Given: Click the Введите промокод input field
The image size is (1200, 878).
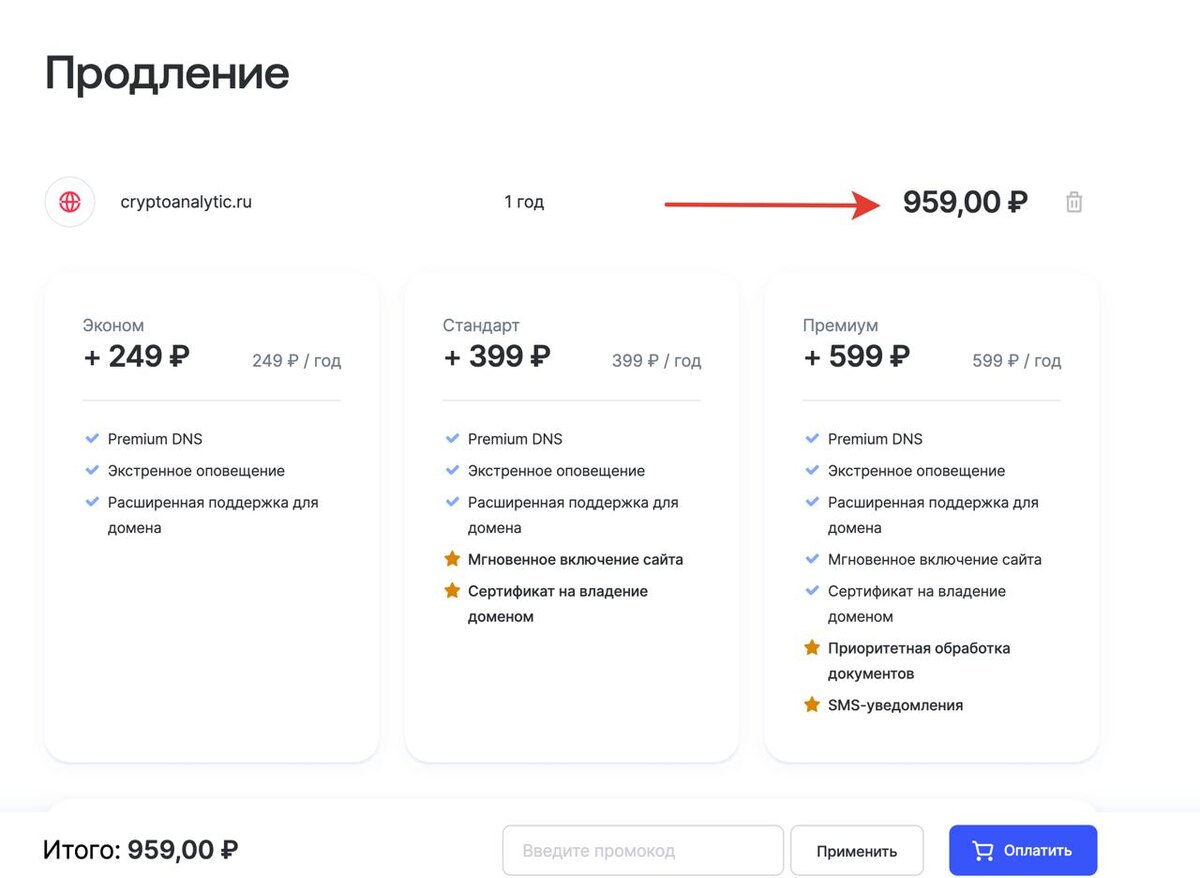Looking at the screenshot, I should [x=642, y=851].
